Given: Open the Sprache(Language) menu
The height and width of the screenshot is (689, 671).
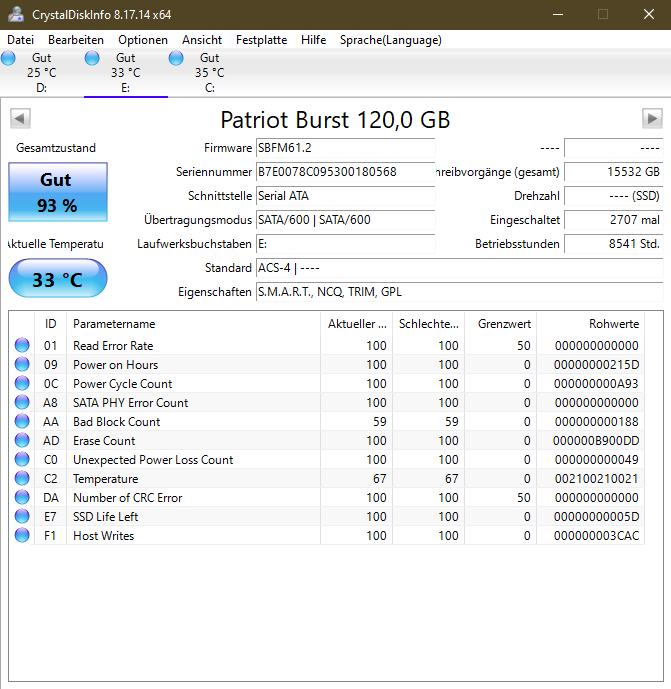Looking at the screenshot, I should (391, 40).
